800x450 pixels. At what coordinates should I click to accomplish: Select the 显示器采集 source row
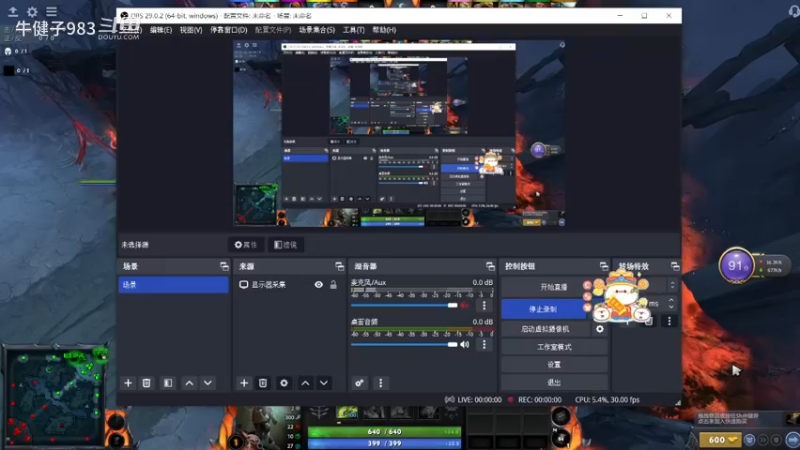tap(289, 285)
